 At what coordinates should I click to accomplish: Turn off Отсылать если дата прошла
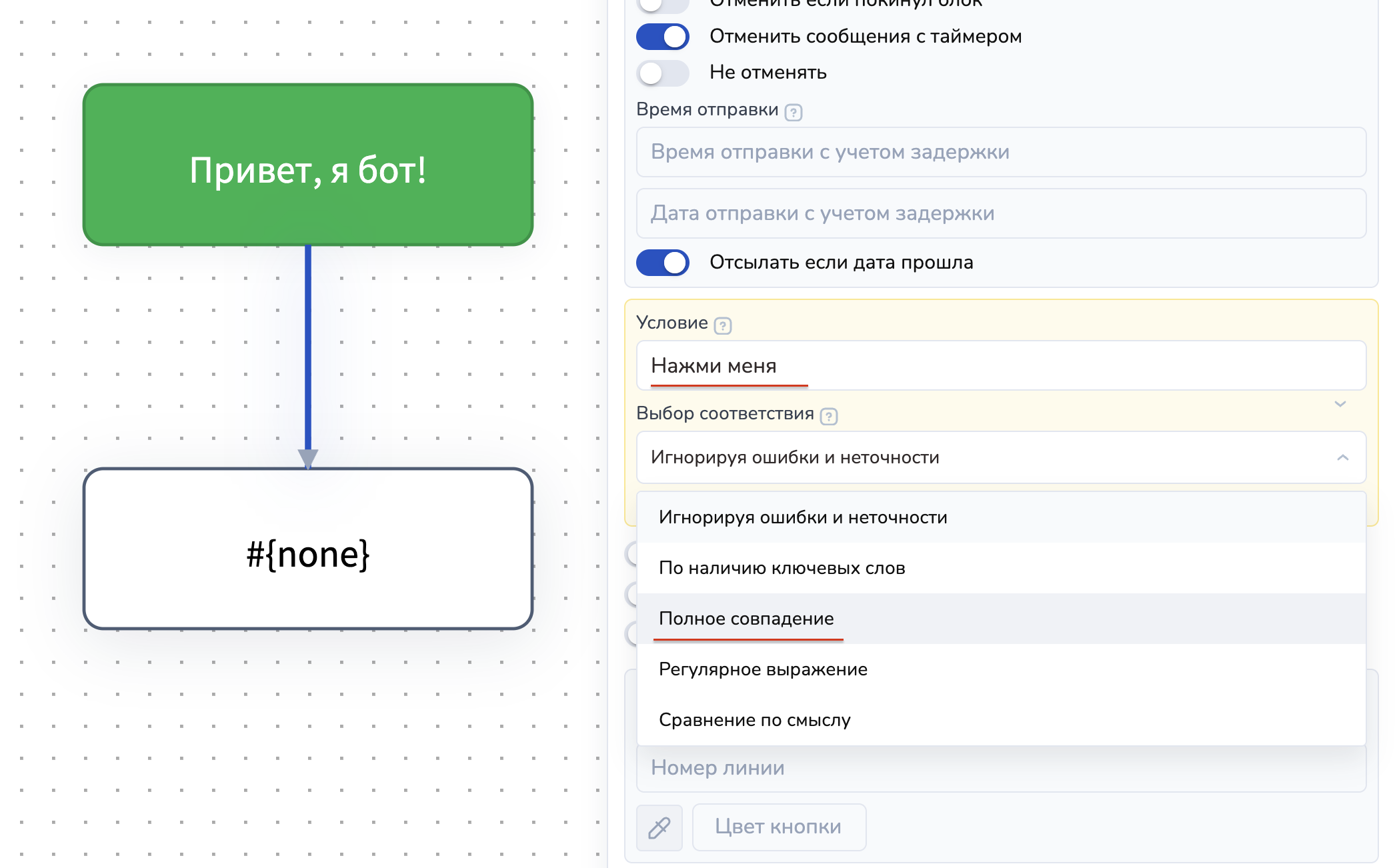(x=662, y=263)
